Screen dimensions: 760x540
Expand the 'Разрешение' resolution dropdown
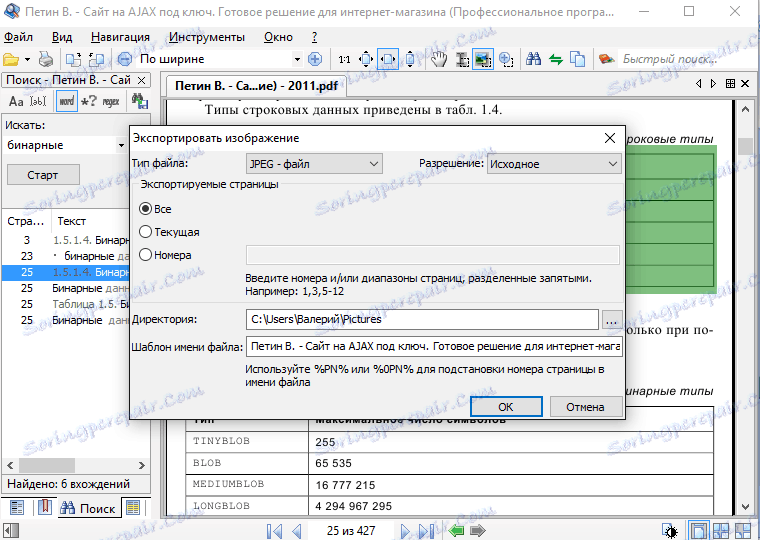(x=553, y=164)
